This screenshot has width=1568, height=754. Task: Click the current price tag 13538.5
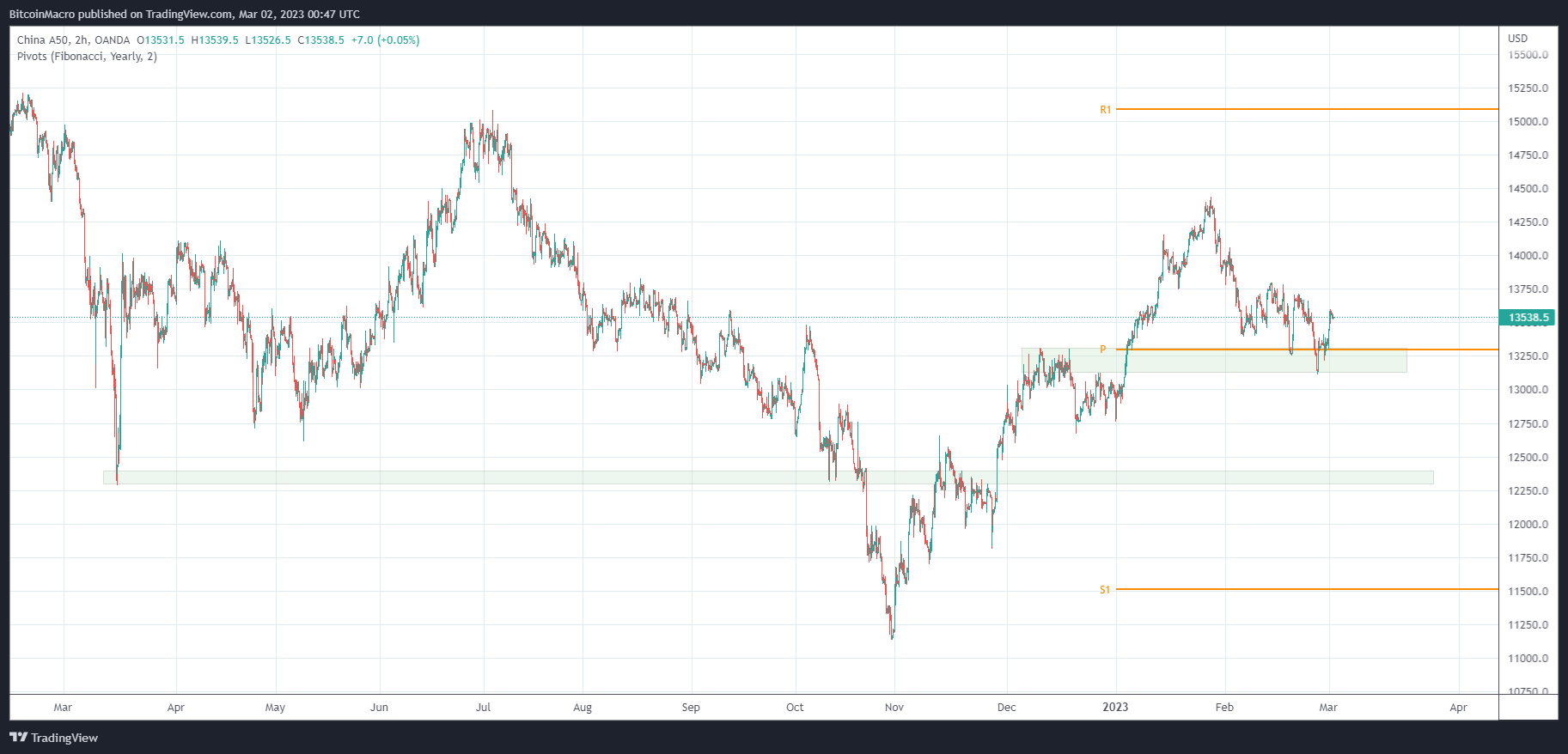coord(1528,318)
